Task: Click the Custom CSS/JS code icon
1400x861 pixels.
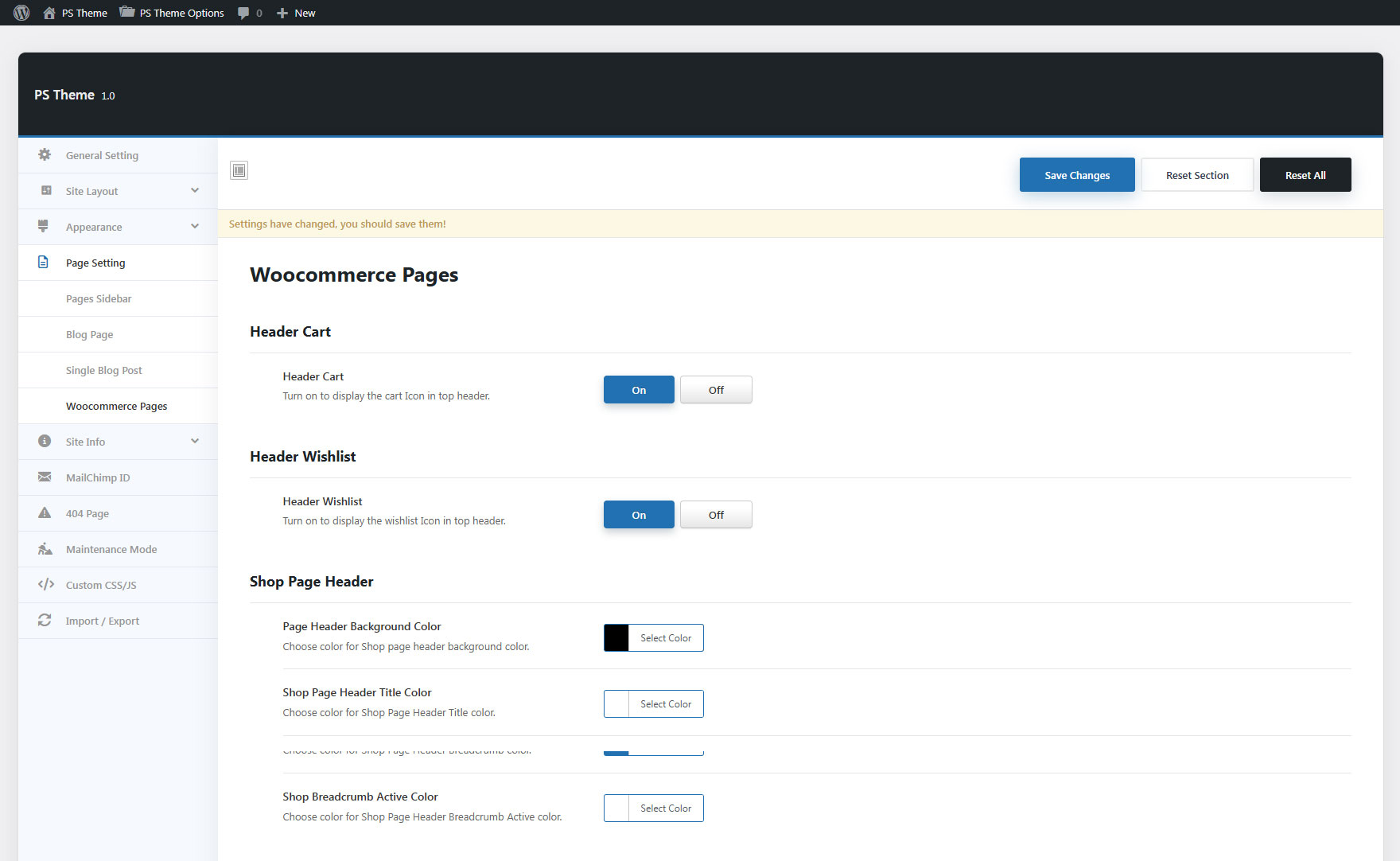Action: coord(45,585)
